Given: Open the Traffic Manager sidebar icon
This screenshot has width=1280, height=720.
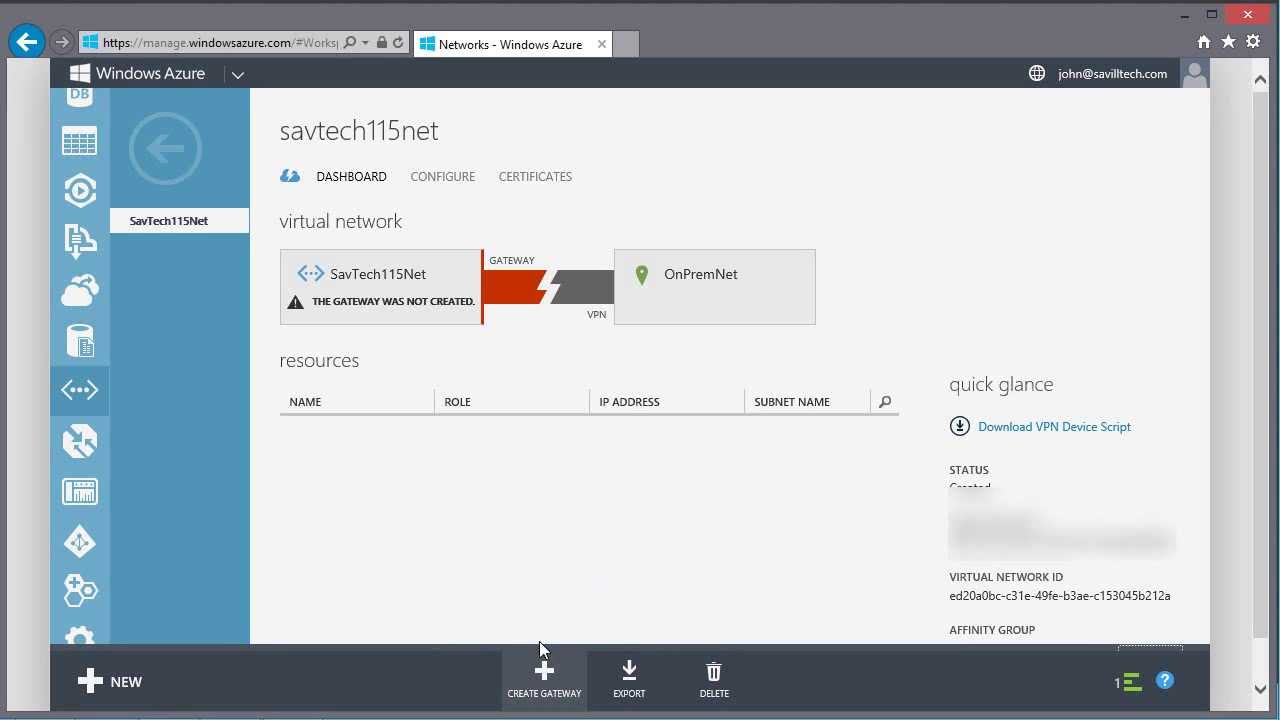Looking at the screenshot, I should click(x=79, y=441).
